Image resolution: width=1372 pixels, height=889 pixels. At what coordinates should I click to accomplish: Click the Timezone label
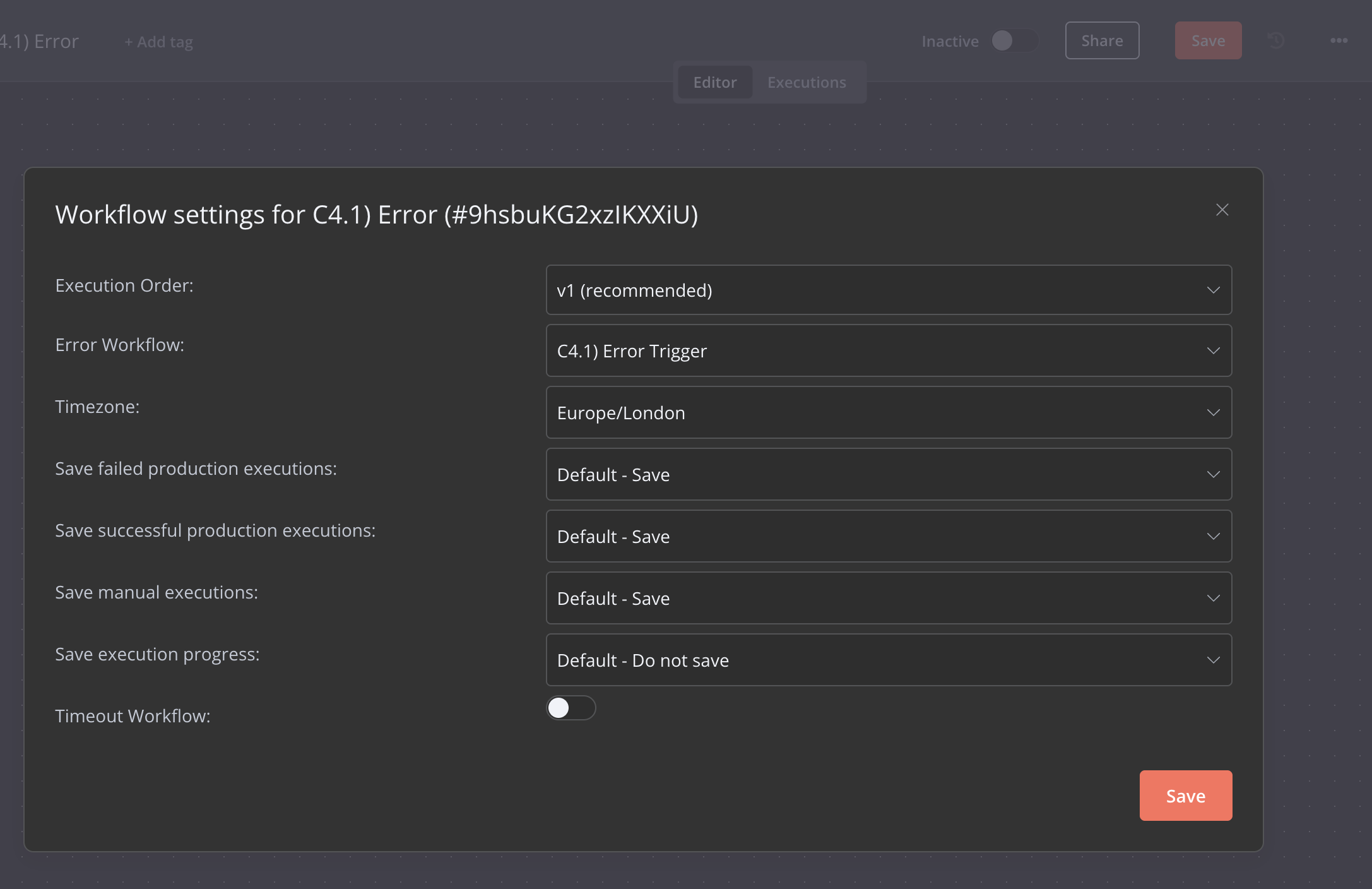[97, 407]
